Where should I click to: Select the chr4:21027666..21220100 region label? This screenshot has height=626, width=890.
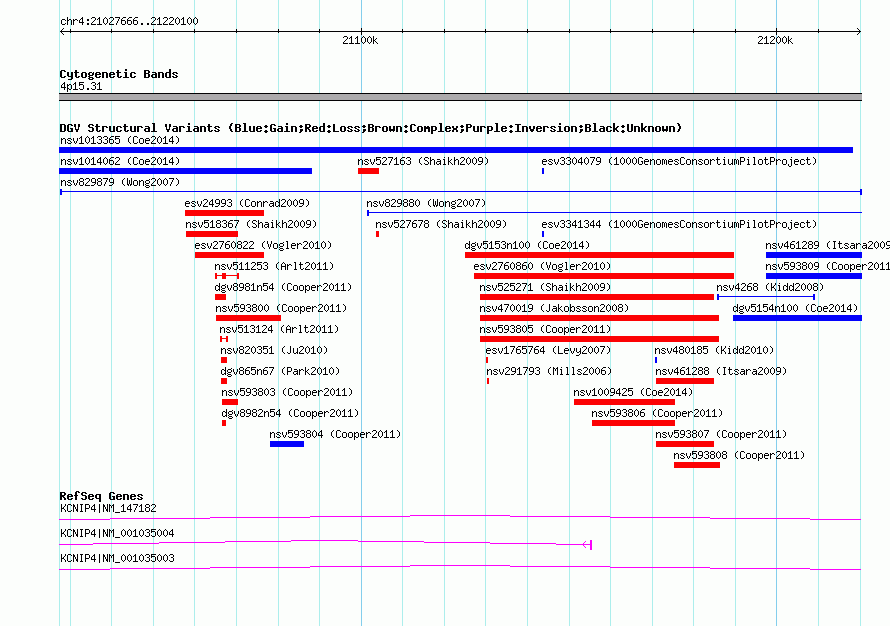coord(129,21)
